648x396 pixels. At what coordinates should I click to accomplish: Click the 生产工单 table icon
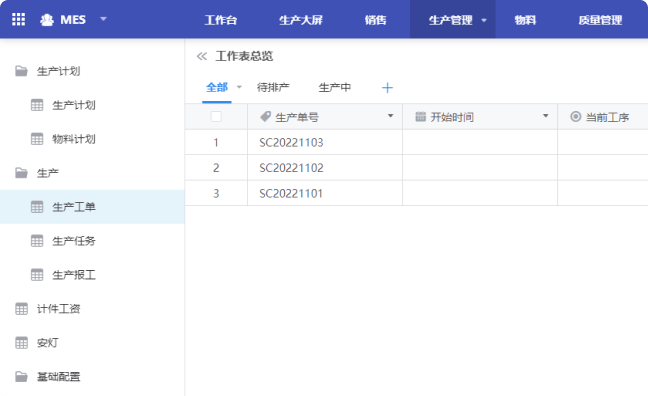(37, 207)
